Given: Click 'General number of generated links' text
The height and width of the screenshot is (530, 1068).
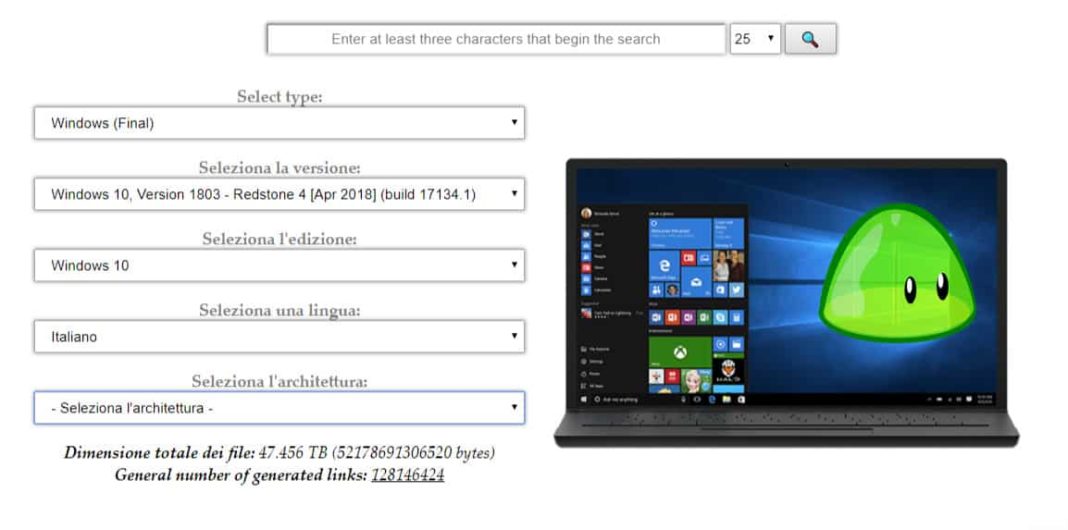Looking at the screenshot, I should pos(240,475).
